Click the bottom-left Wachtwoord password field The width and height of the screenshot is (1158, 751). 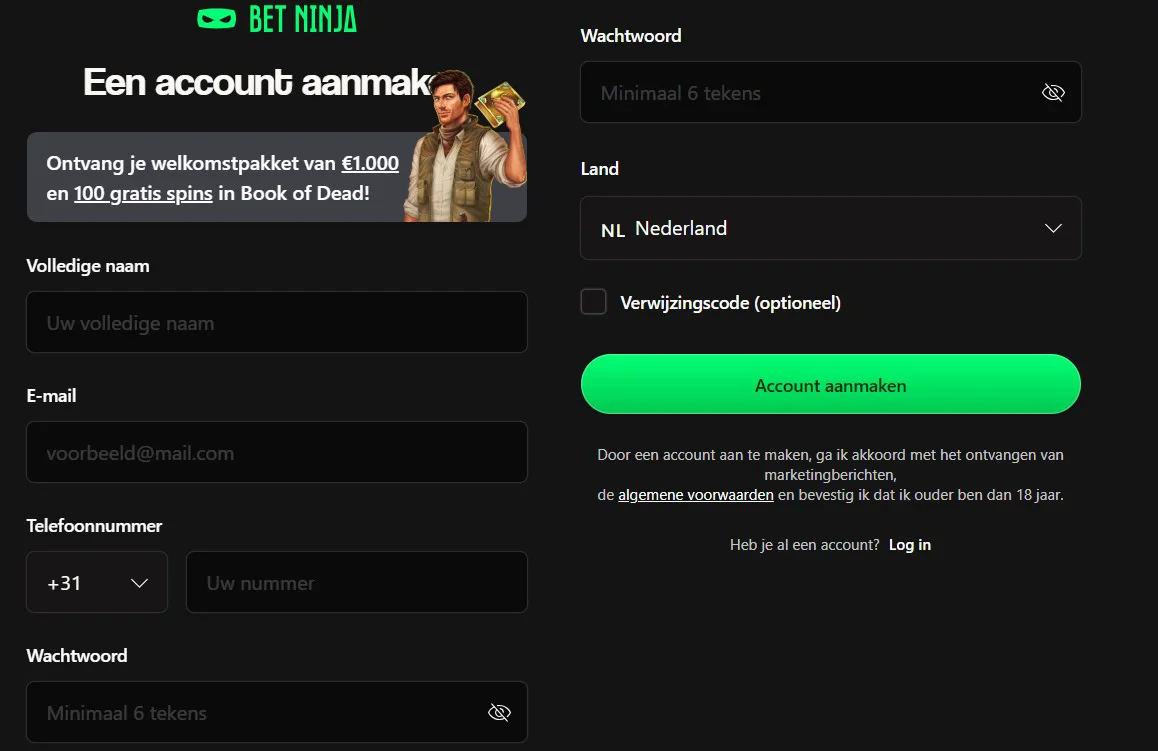[256, 712]
